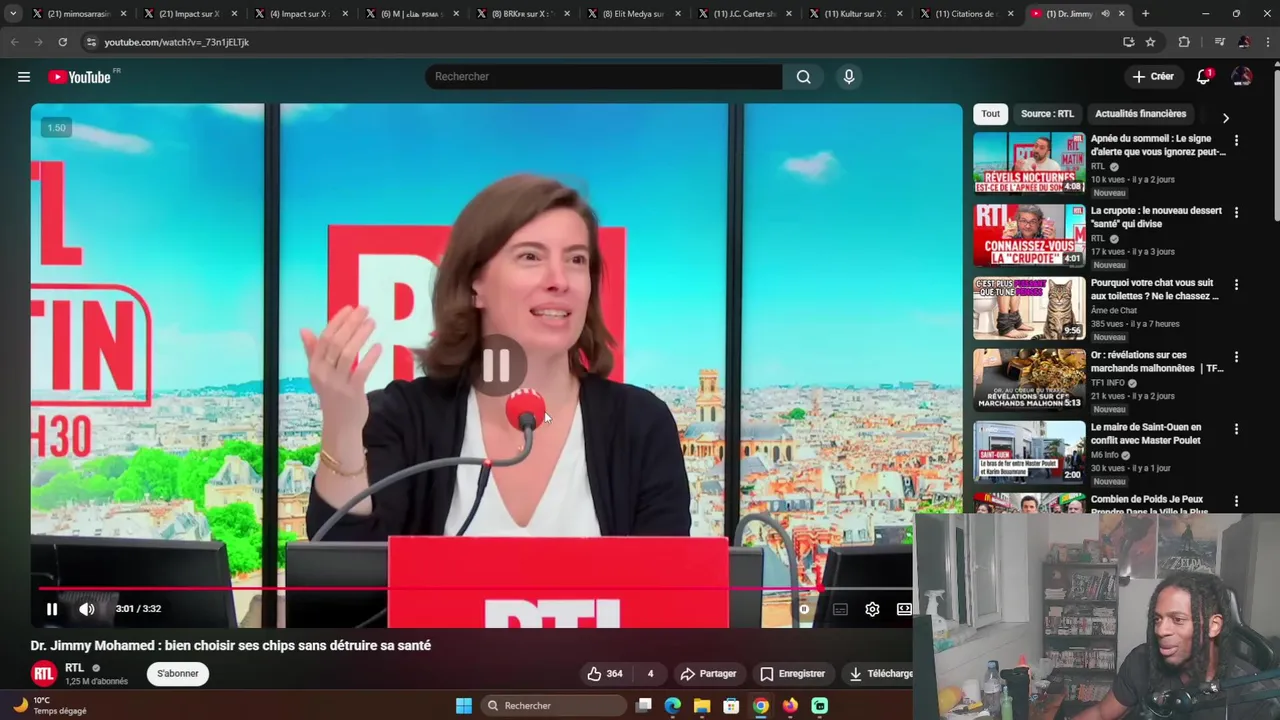Screen dimensions: 1280x720
Task: Open options for Apnée du sommeil video
Action: tap(1236, 141)
